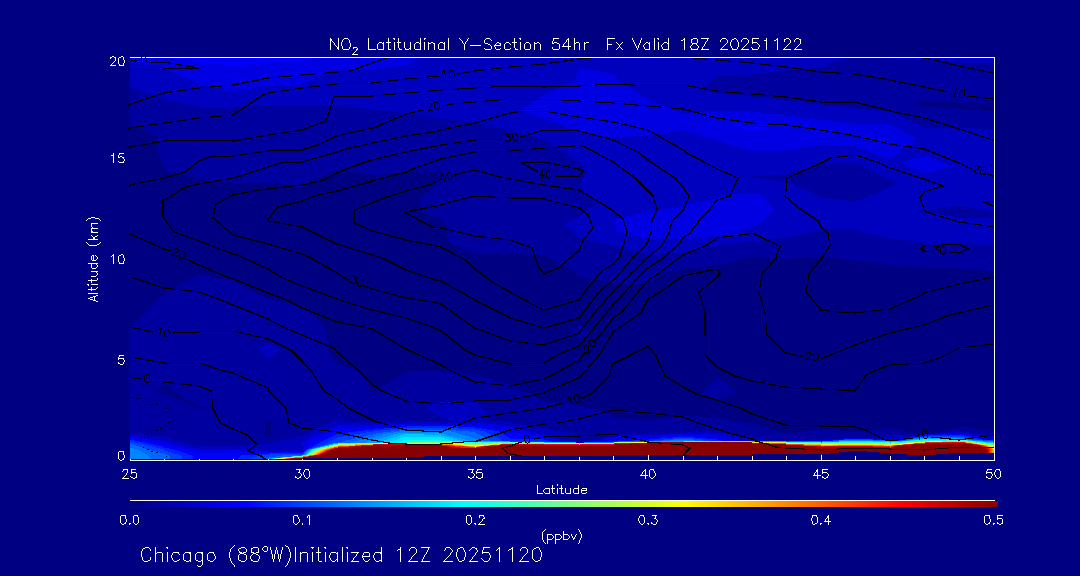Click the altitude axis tick label "10"
The image size is (1080, 576).
(118, 259)
